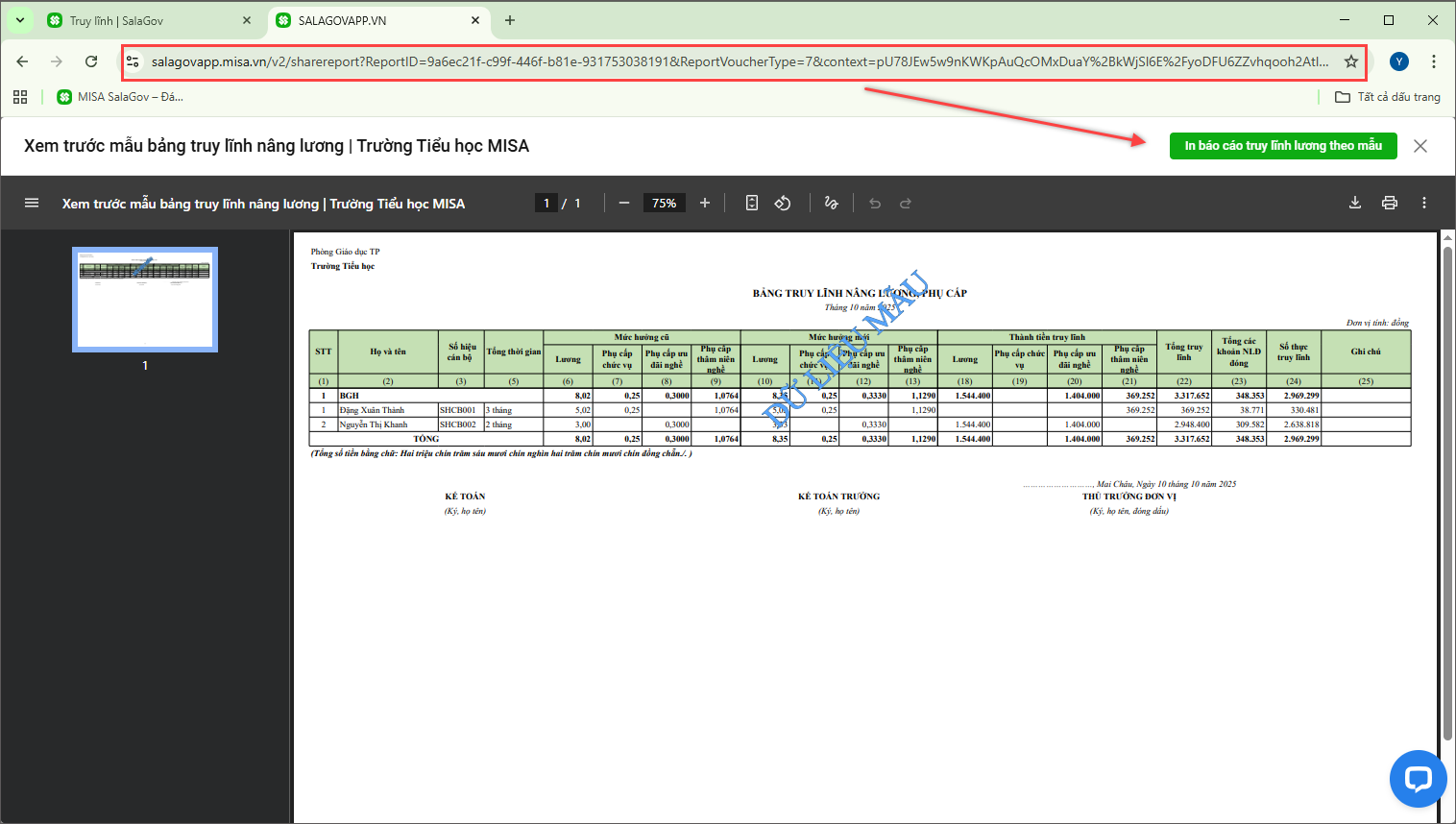The height and width of the screenshot is (824, 1456).
Task: Toggle the PDF sidebar hamburger menu
Action: click(x=32, y=203)
